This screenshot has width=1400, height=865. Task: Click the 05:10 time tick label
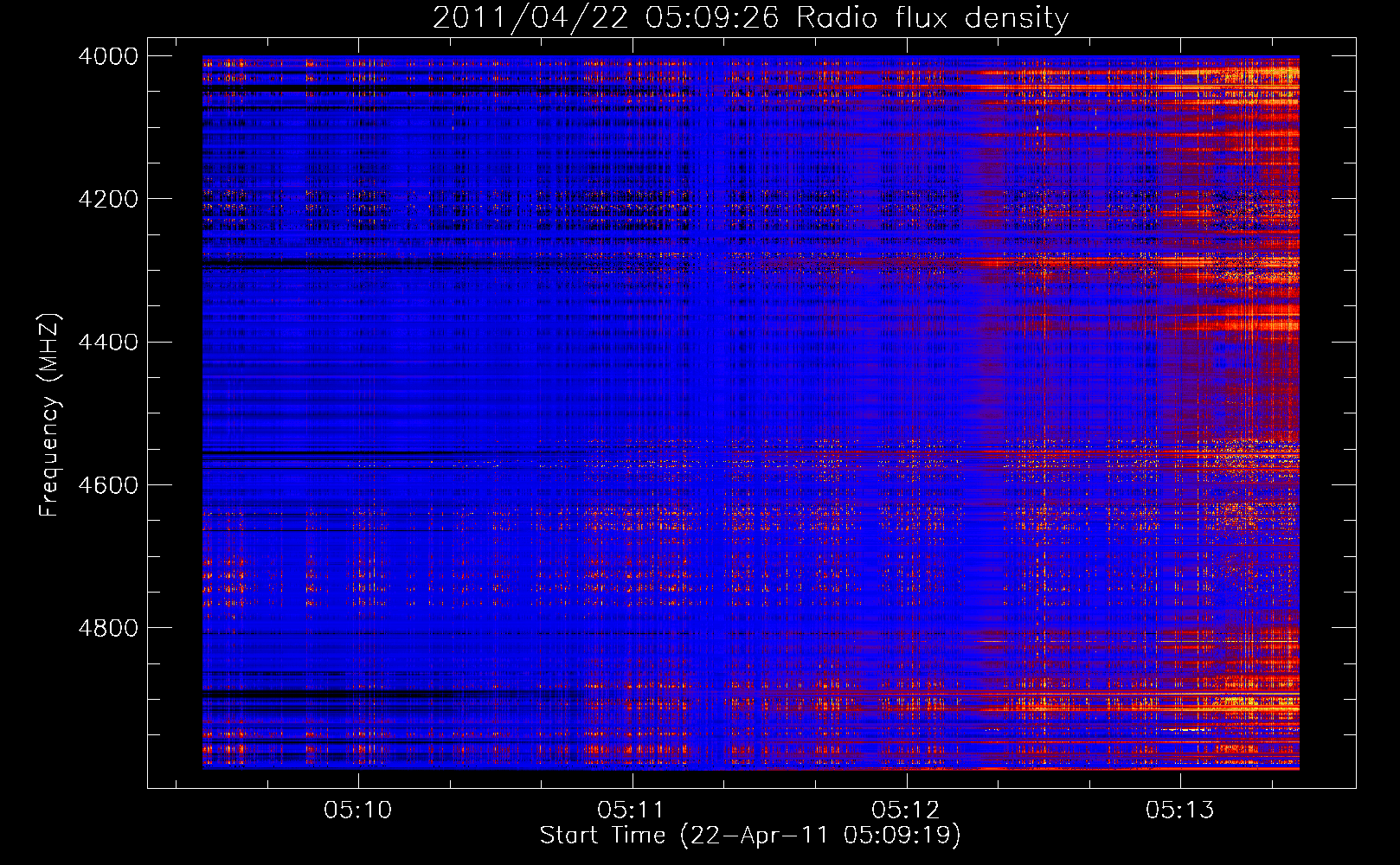(x=358, y=811)
